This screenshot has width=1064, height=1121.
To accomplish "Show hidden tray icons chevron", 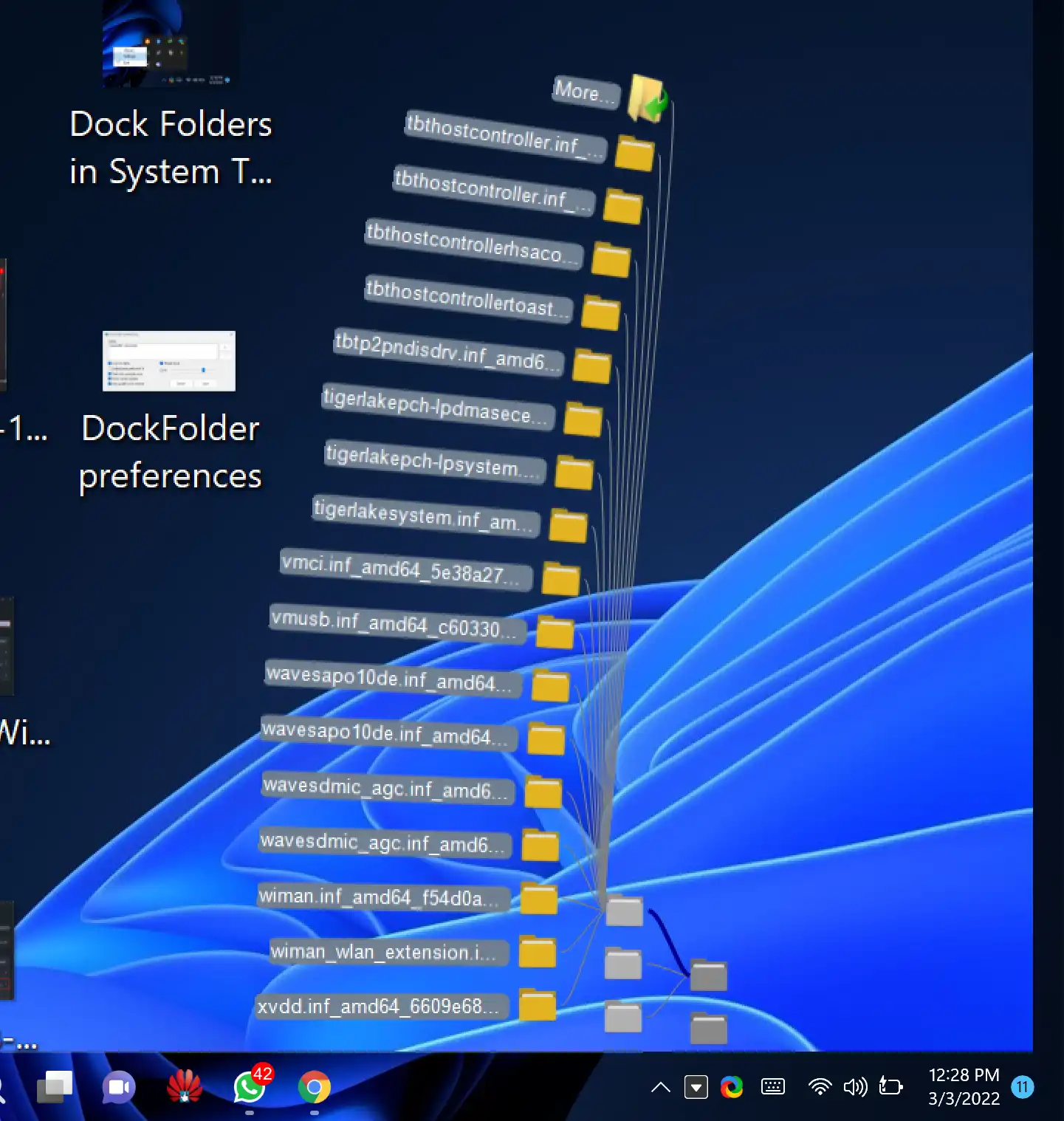I will (661, 1087).
